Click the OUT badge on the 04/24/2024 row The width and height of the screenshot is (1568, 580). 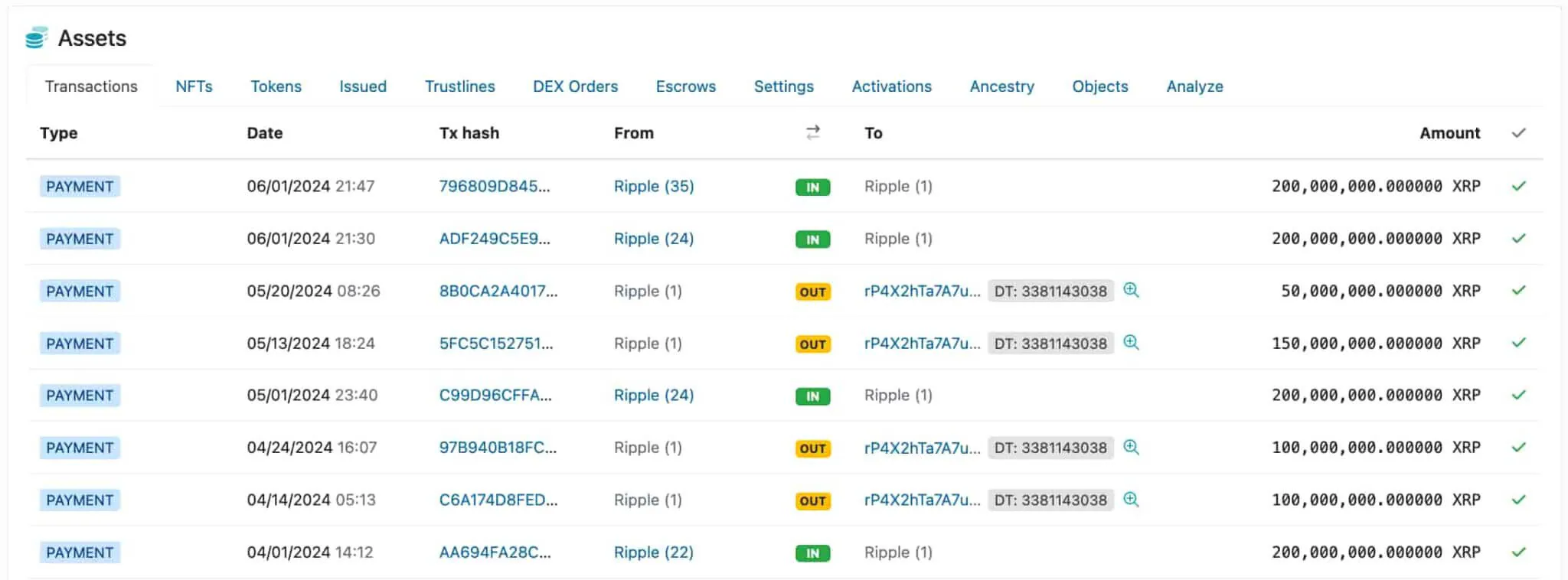[812, 448]
